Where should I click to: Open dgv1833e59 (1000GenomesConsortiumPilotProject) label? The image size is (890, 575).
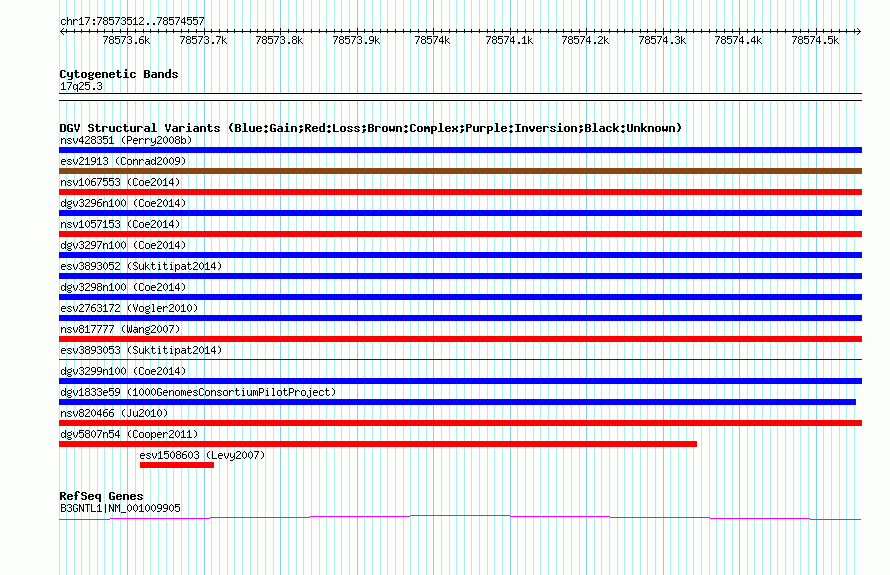click(x=198, y=392)
